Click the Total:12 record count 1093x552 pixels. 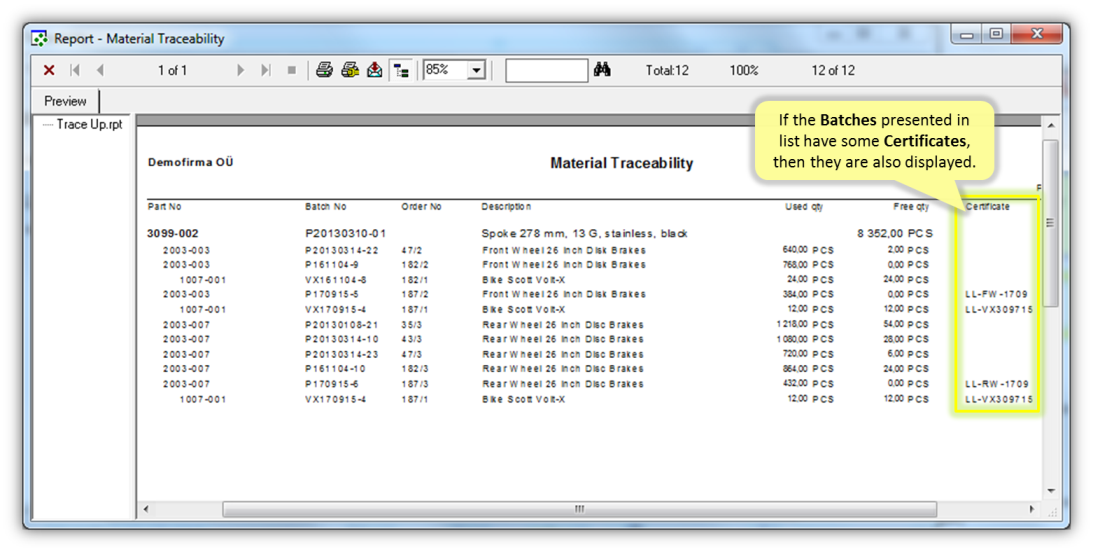667,70
